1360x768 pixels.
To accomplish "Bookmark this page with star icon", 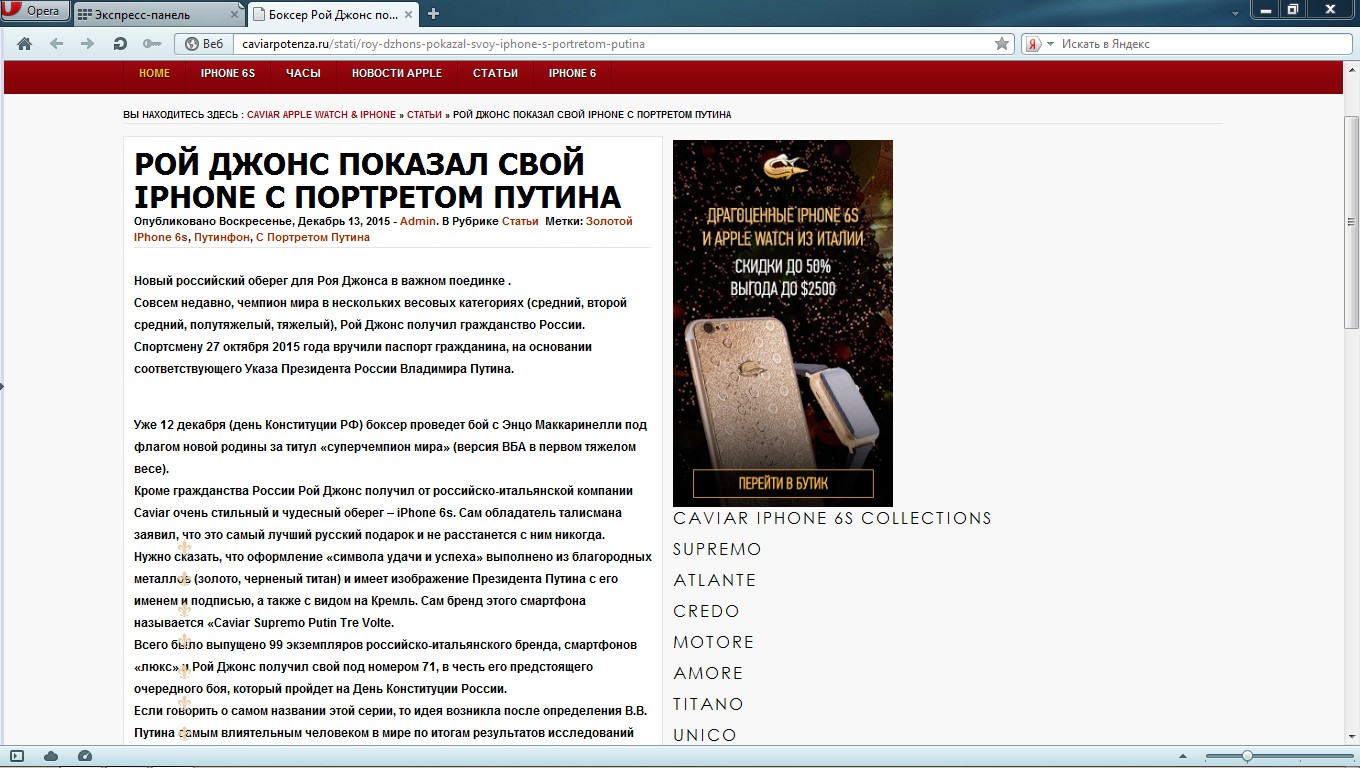I will [x=1002, y=44].
